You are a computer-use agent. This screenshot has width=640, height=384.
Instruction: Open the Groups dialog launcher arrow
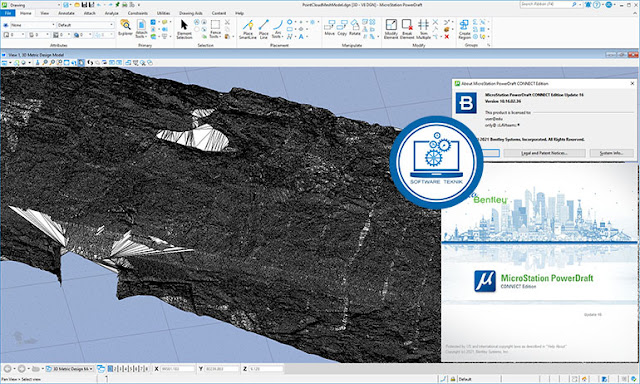489,45
